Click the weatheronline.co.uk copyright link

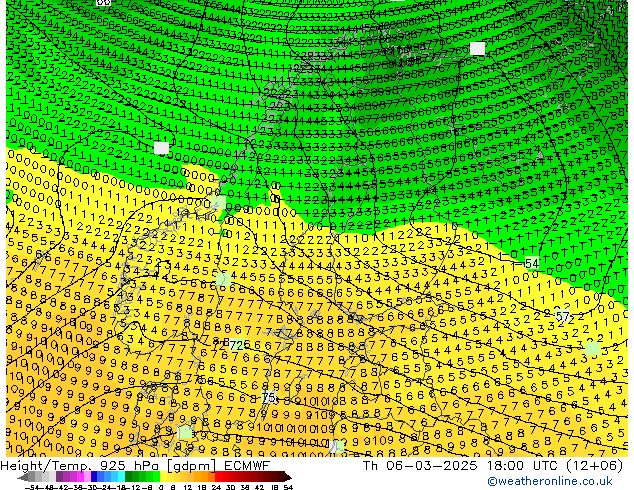click(x=550, y=481)
